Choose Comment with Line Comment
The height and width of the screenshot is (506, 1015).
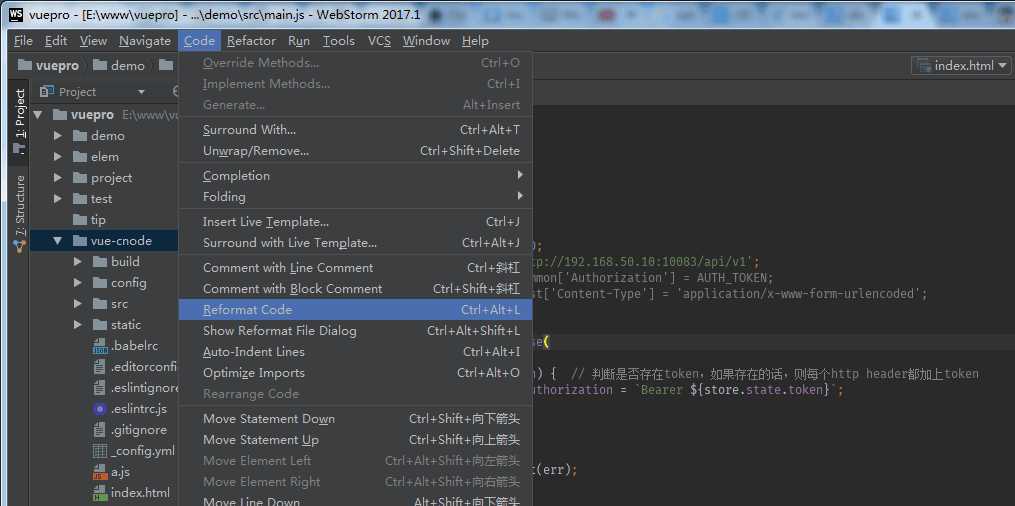tap(355, 267)
